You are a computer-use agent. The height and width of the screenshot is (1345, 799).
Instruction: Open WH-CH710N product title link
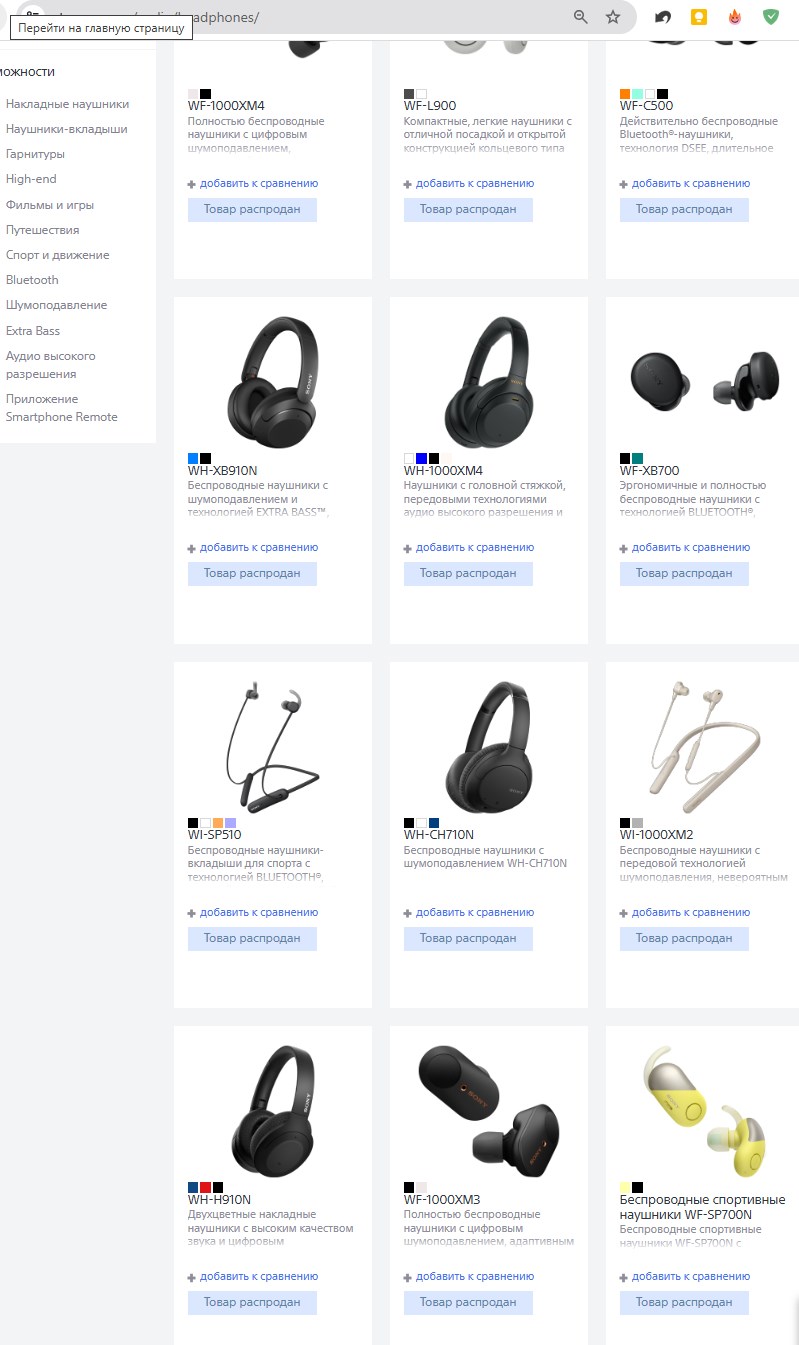coord(439,834)
